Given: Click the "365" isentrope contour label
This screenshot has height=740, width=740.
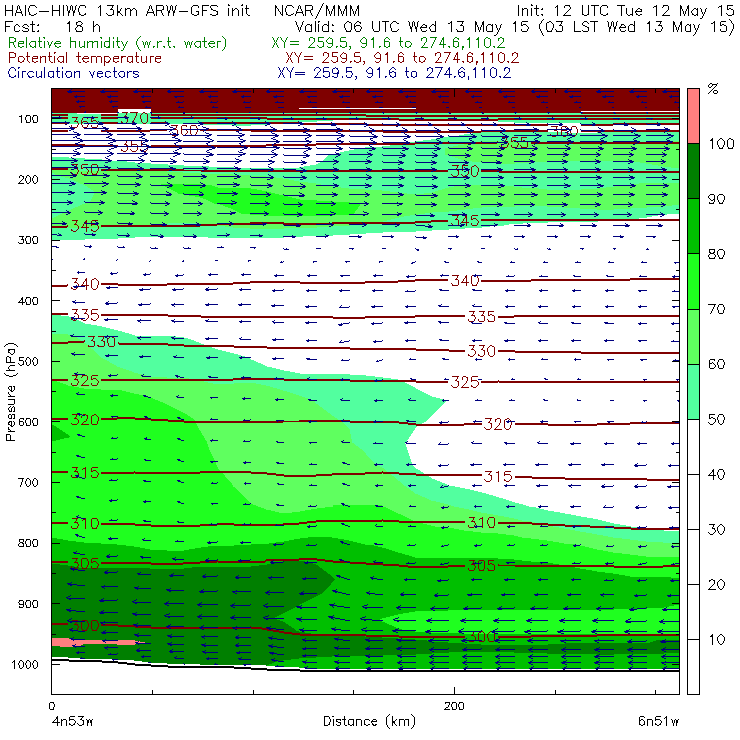Looking at the screenshot, I should coord(85,123).
